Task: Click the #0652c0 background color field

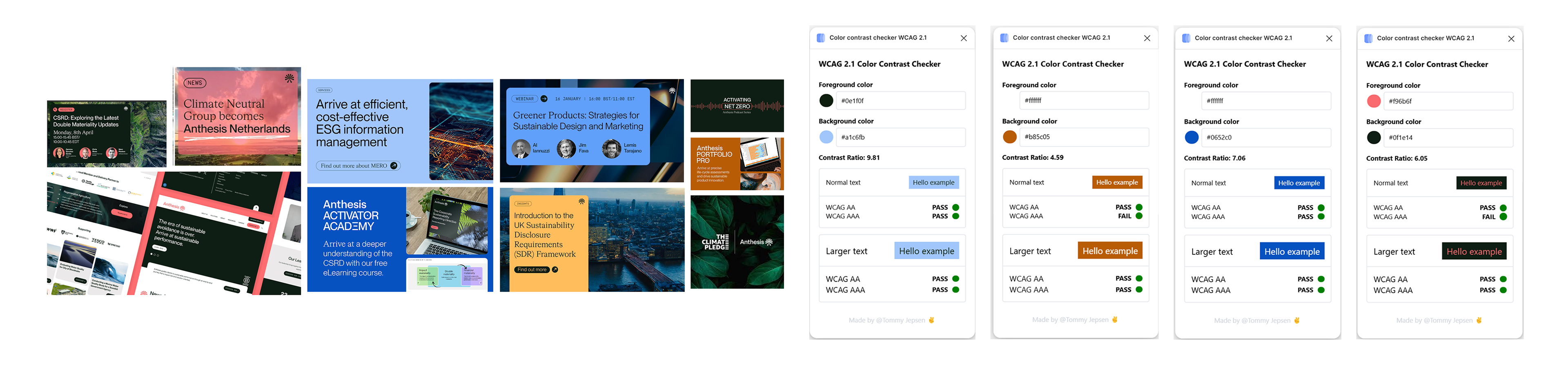Action: click(1266, 138)
